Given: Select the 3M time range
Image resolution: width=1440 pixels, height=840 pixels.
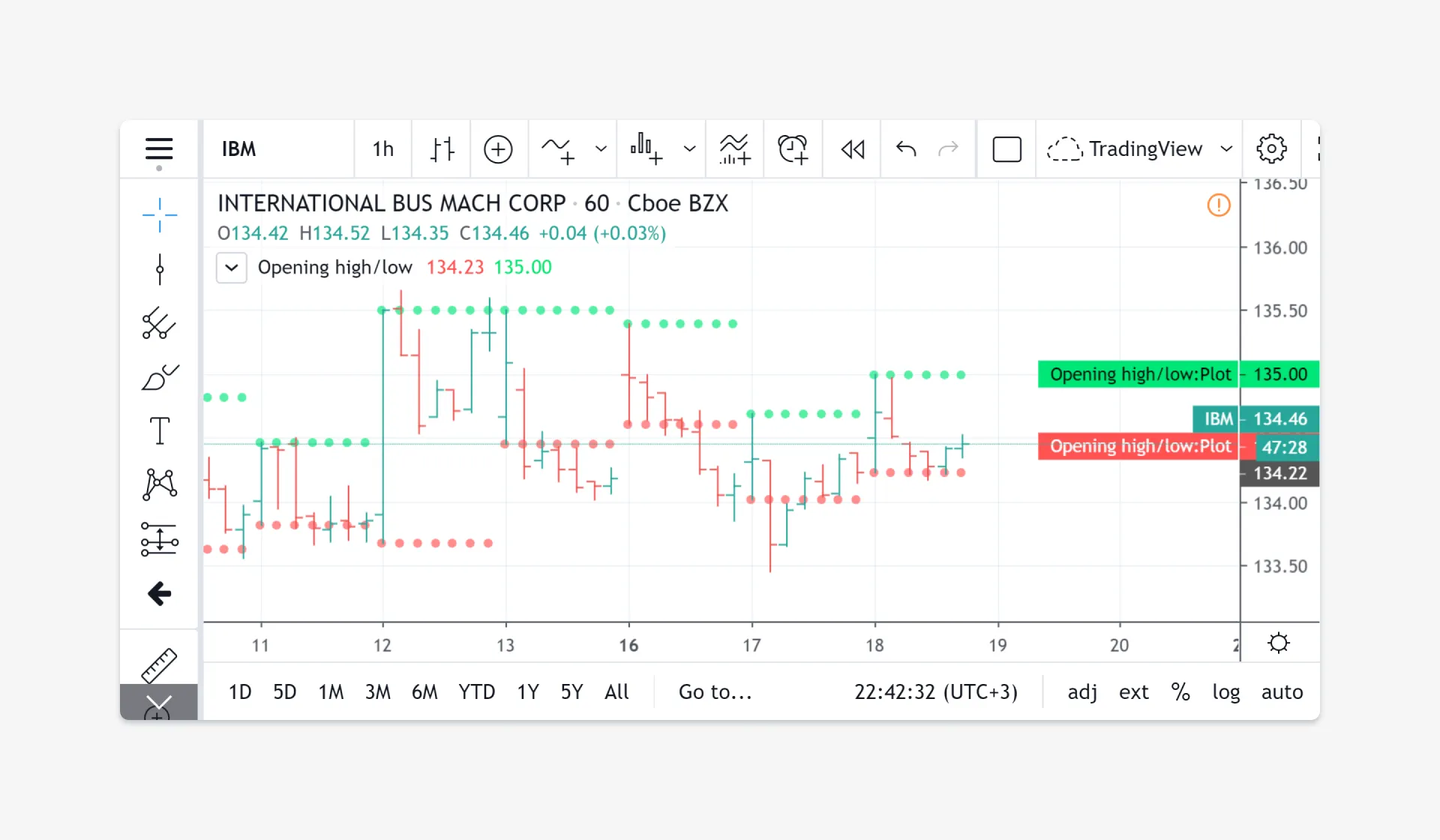Looking at the screenshot, I should pos(378,691).
